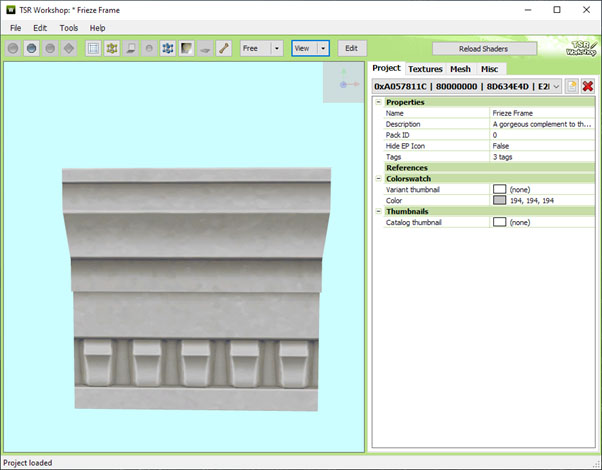Minimize the TSR Workshop window

coord(528,10)
